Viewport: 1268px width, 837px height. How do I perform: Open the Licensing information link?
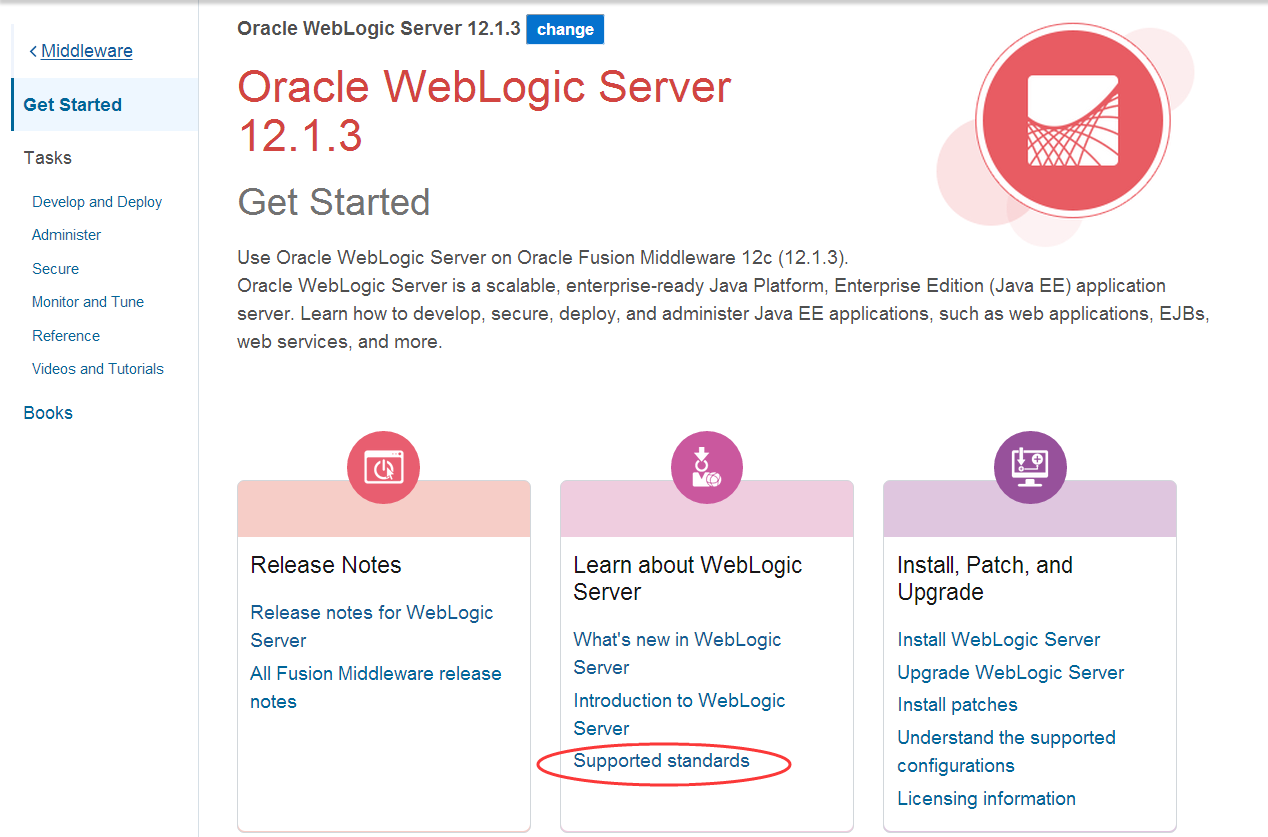pos(987,799)
